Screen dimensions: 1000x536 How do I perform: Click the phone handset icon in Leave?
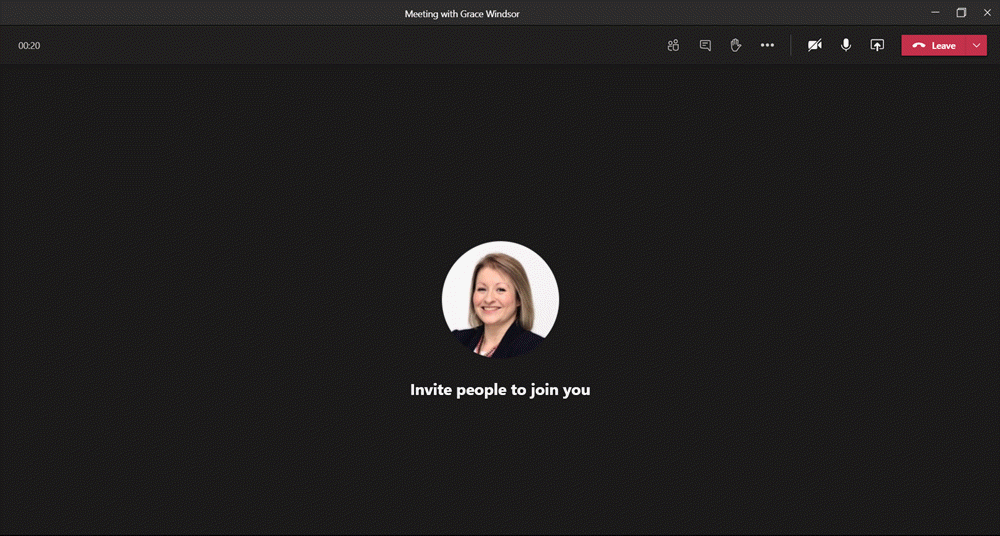918,46
